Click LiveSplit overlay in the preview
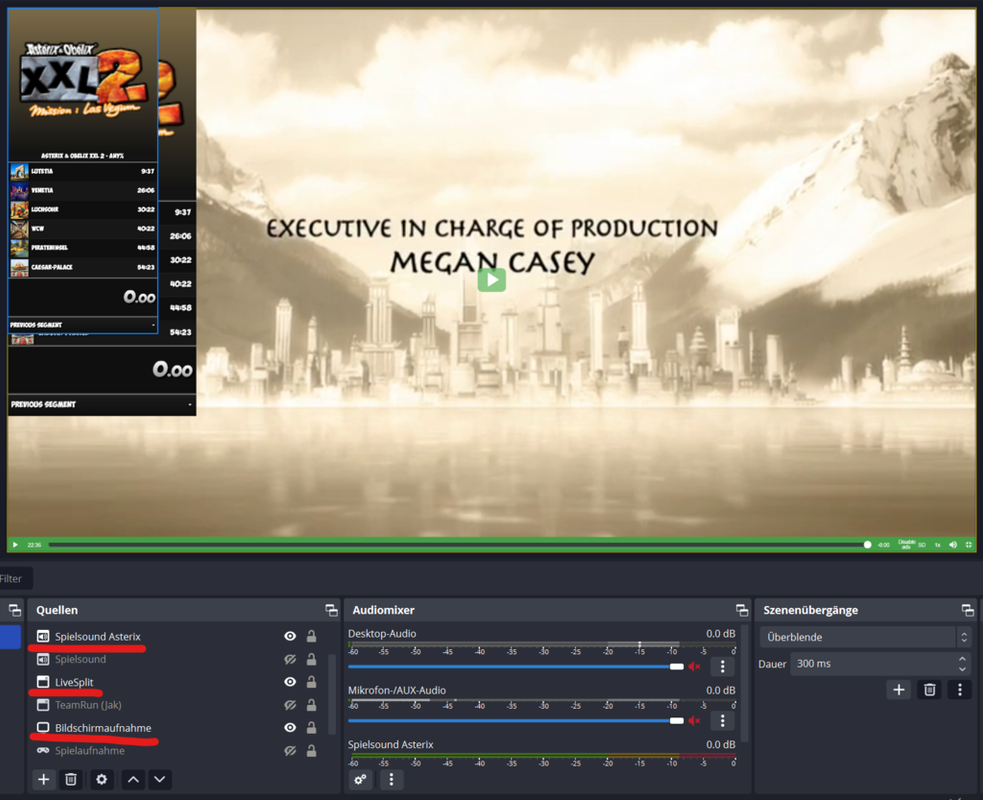The width and height of the screenshot is (983, 800). [82, 171]
